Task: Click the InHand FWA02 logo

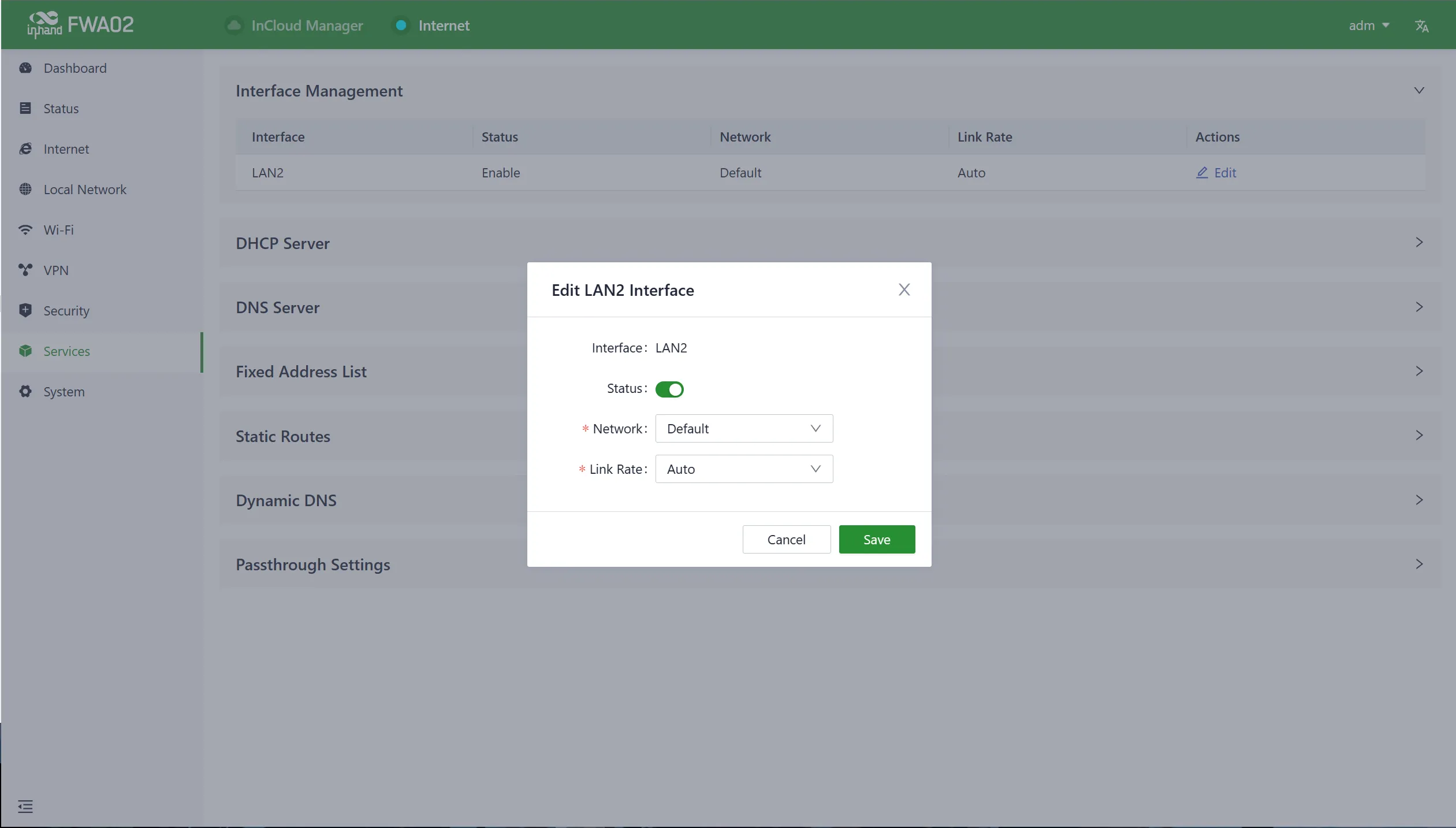Action: click(x=80, y=25)
